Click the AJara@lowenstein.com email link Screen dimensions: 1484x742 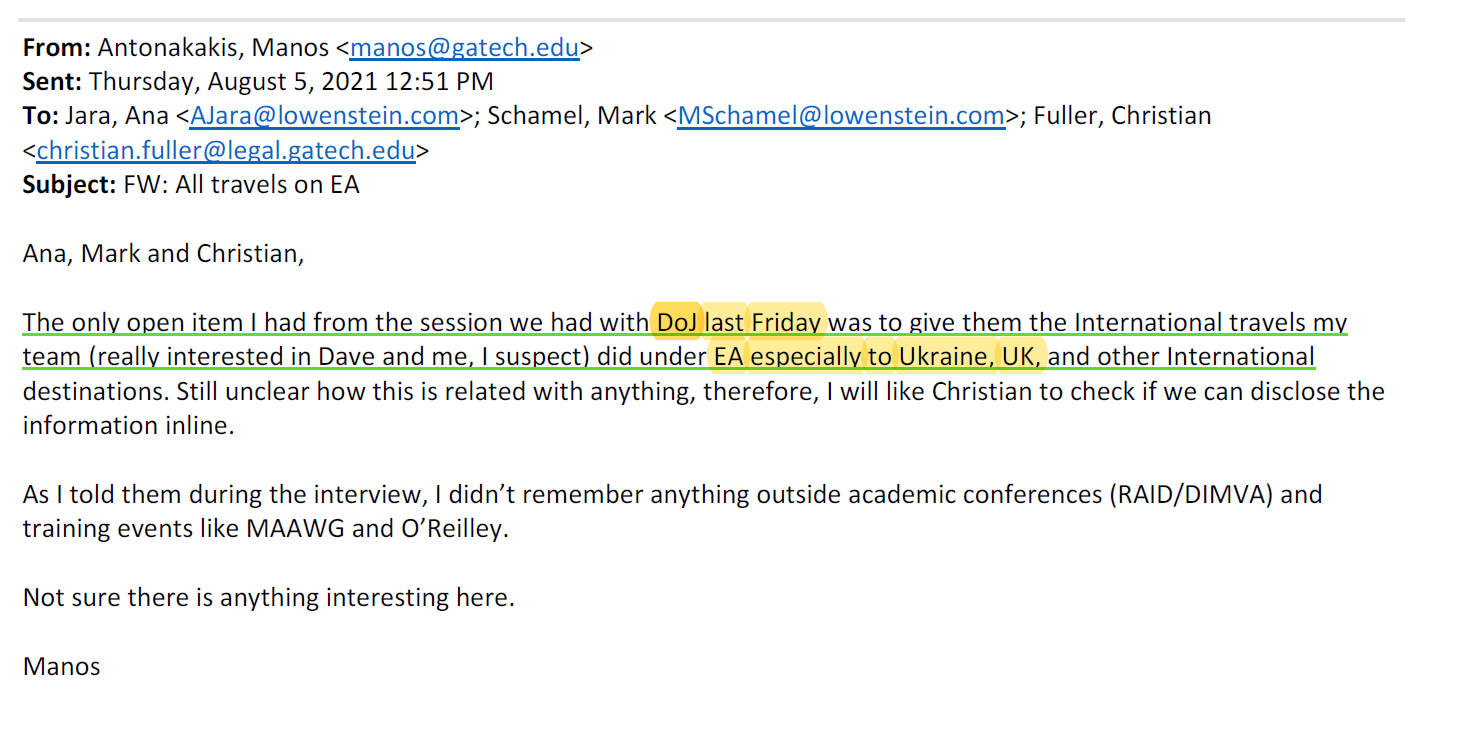click(324, 116)
